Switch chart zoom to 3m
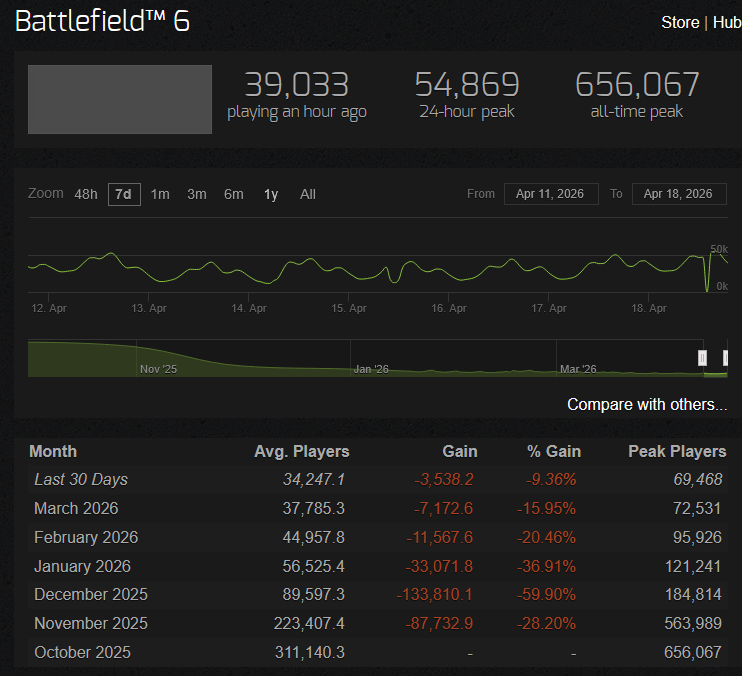Viewport: 742px width, 676px height. point(196,194)
